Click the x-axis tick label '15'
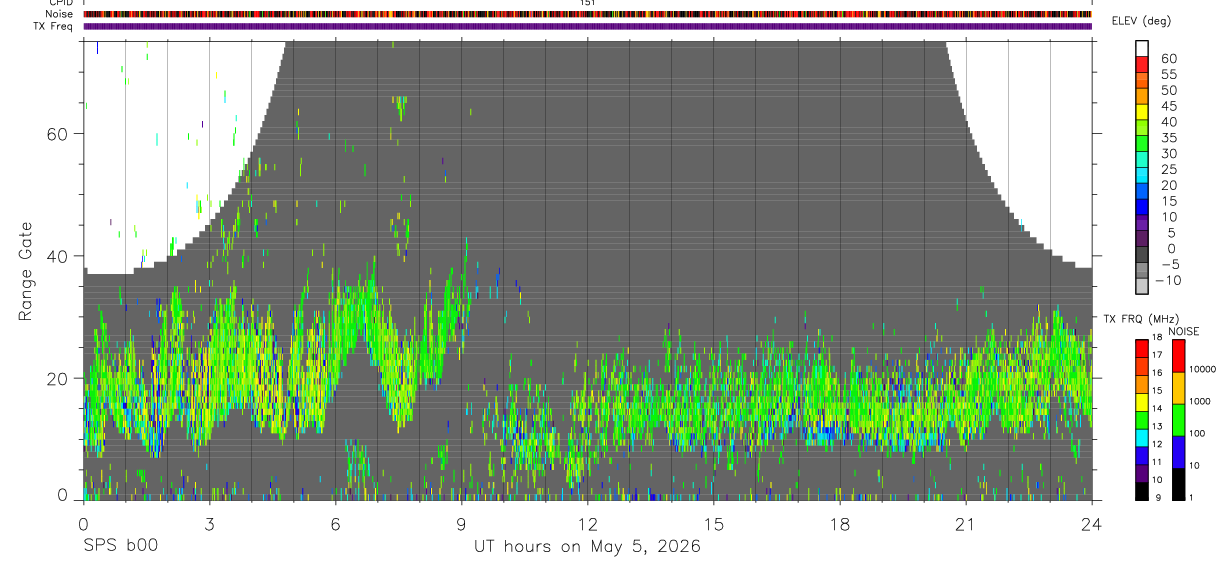Image resolution: width=1228 pixels, height=567 pixels. pyautogui.click(x=714, y=523)
